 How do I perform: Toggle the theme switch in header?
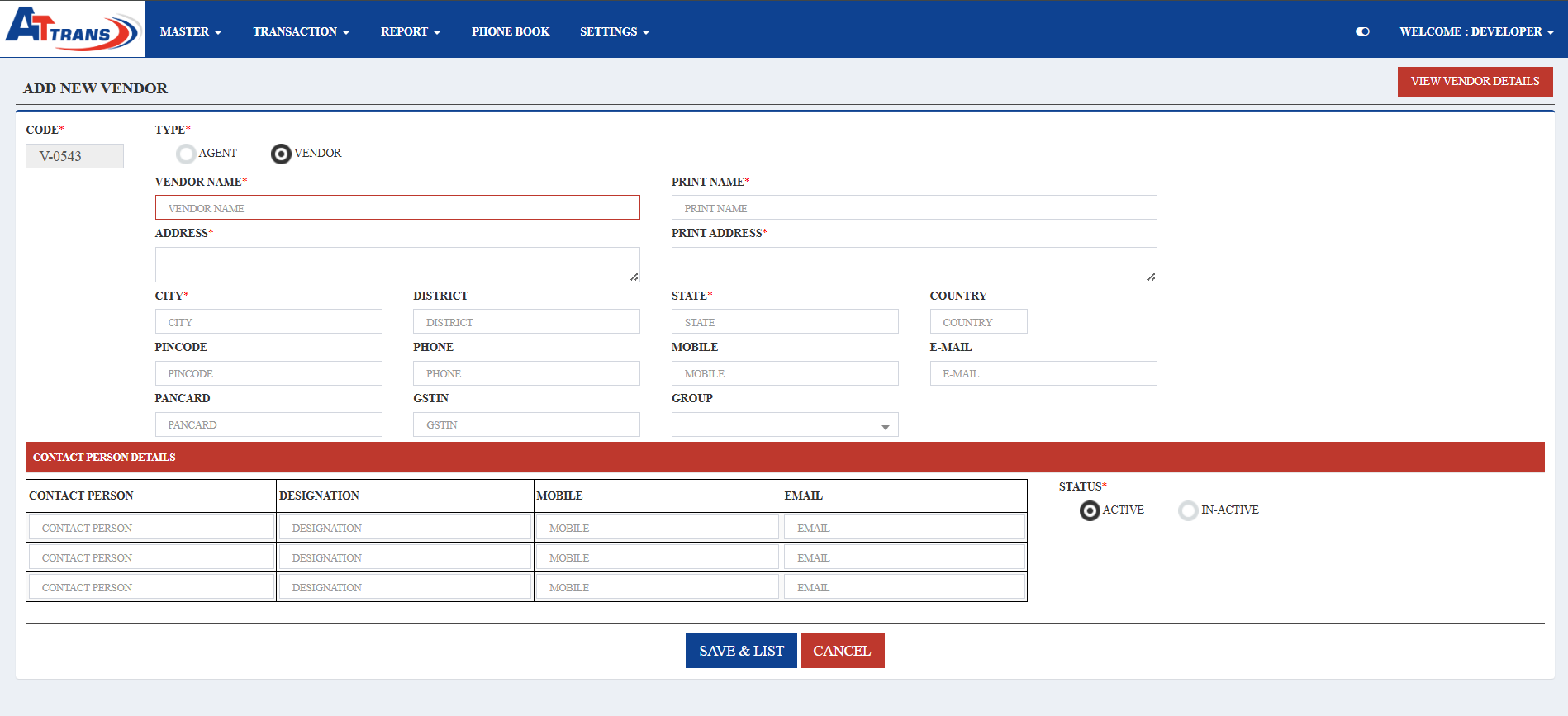[x=1362, y=31]
